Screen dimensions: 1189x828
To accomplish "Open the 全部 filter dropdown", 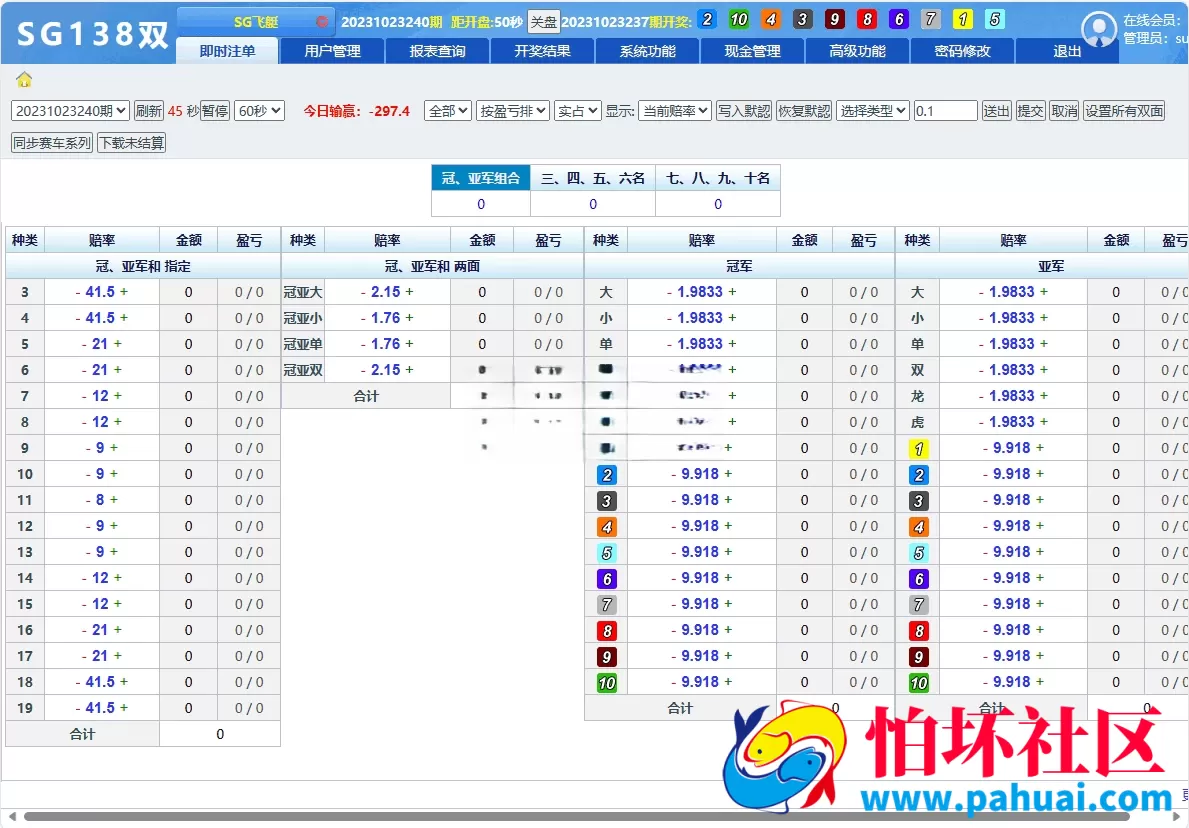I will [x=448, y=111].
